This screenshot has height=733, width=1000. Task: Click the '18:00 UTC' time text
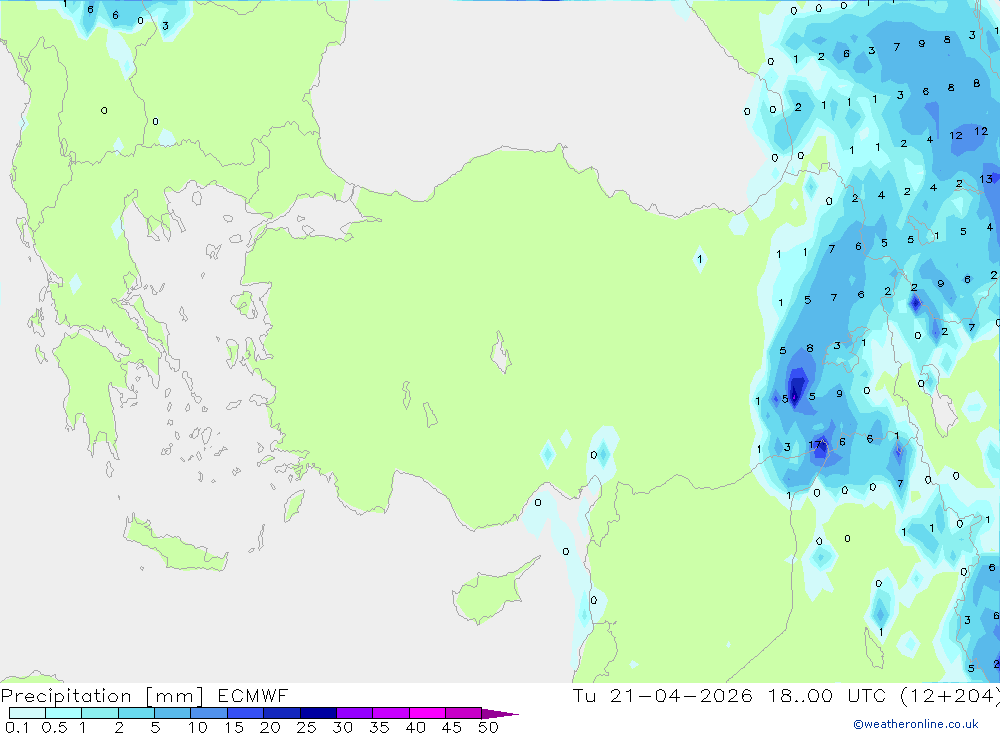tap(827, 695)
